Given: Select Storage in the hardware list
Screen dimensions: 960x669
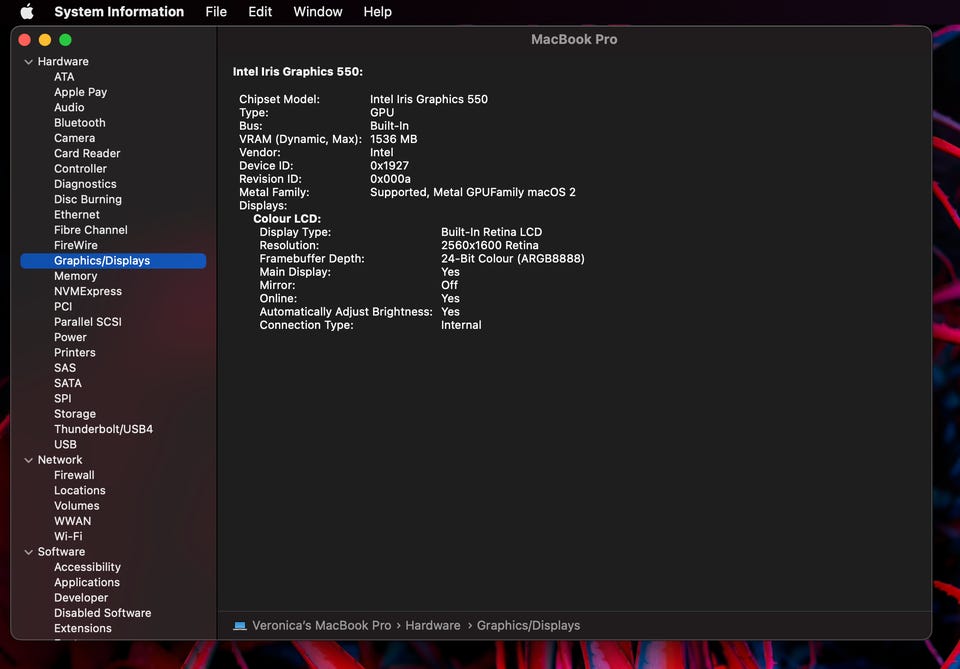Looking at the screenshot, I should pos(75,414).
